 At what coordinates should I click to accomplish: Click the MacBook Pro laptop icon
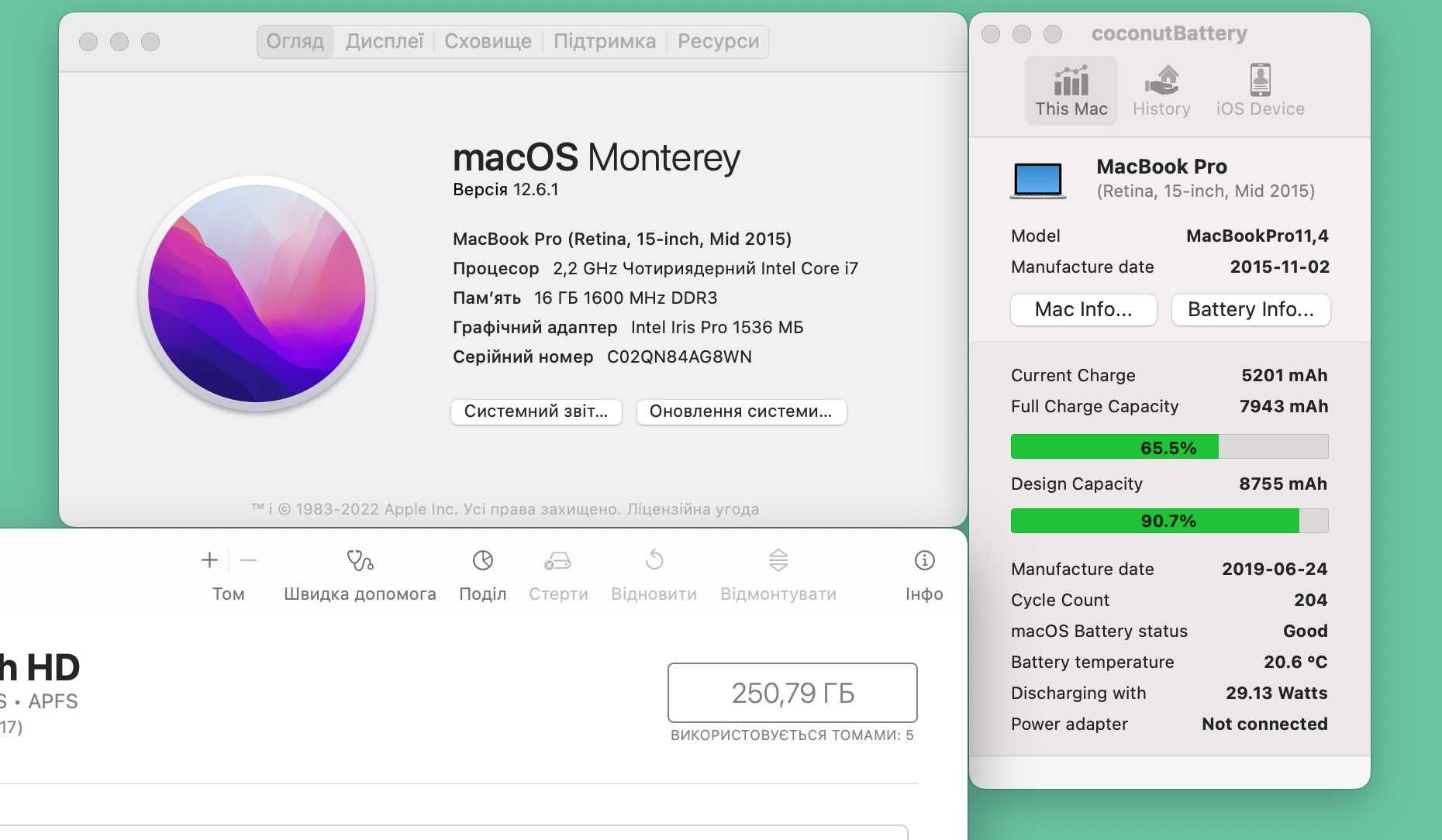(x=1037, y=181)
